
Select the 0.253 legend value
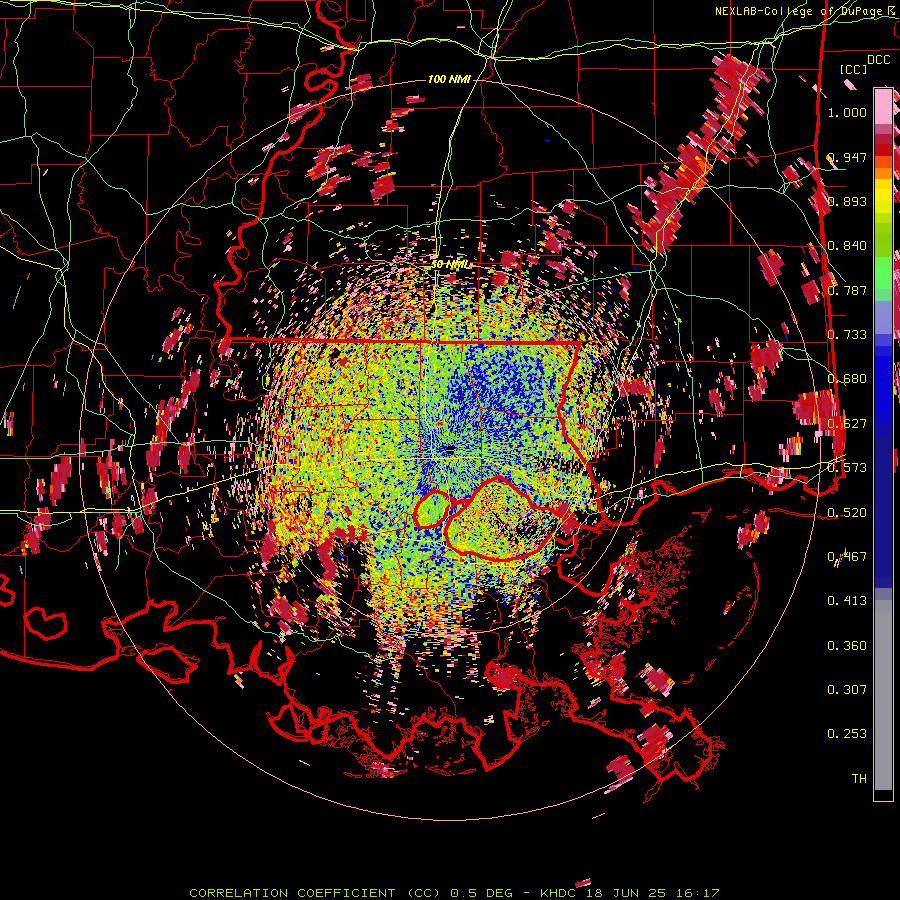click(847, 734)
